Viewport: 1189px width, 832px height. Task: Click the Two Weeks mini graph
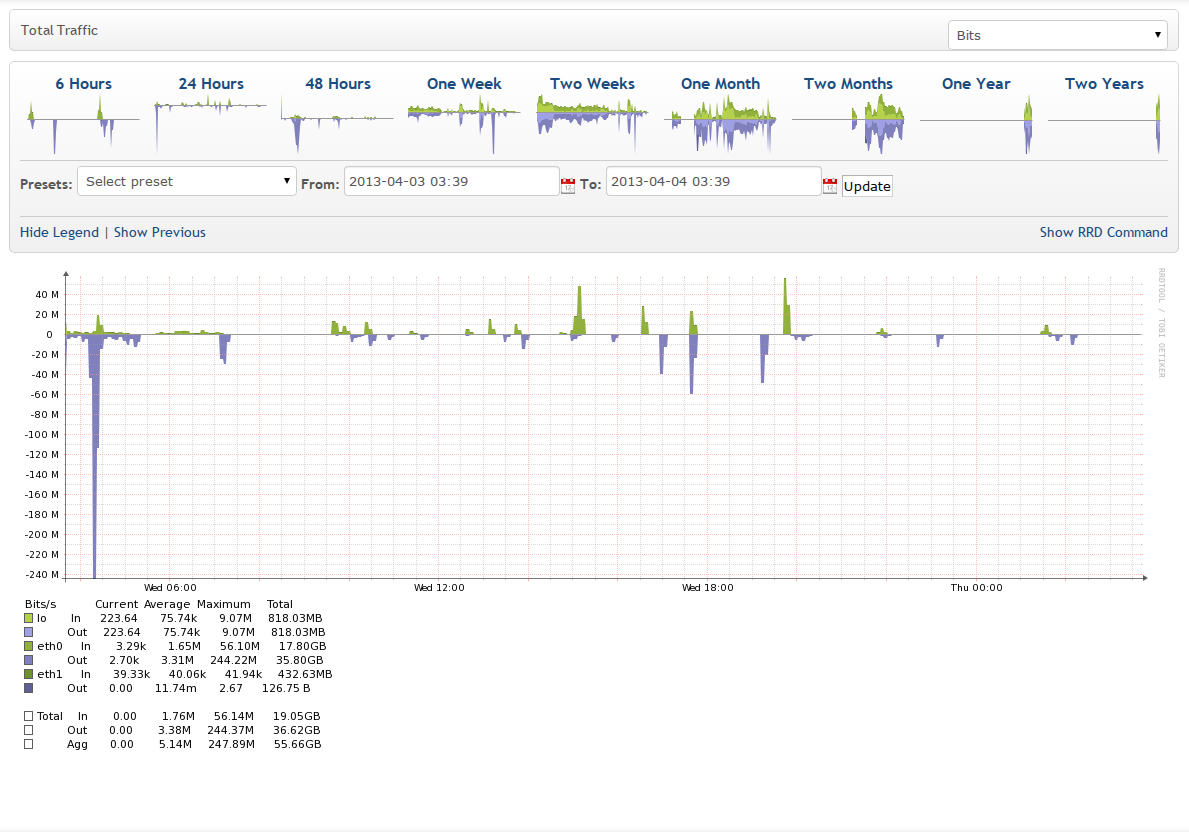point(592,122)
